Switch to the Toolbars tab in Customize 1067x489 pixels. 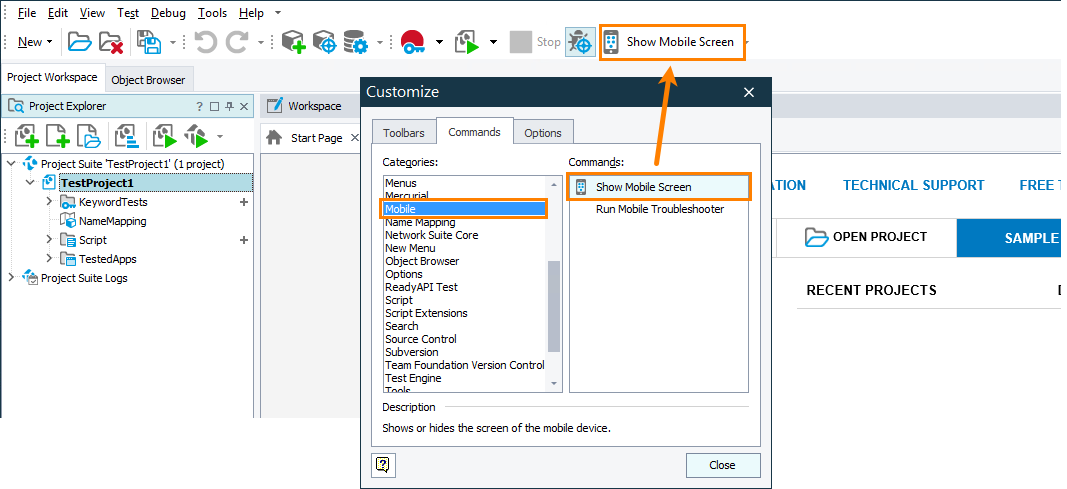click(403, 132)
